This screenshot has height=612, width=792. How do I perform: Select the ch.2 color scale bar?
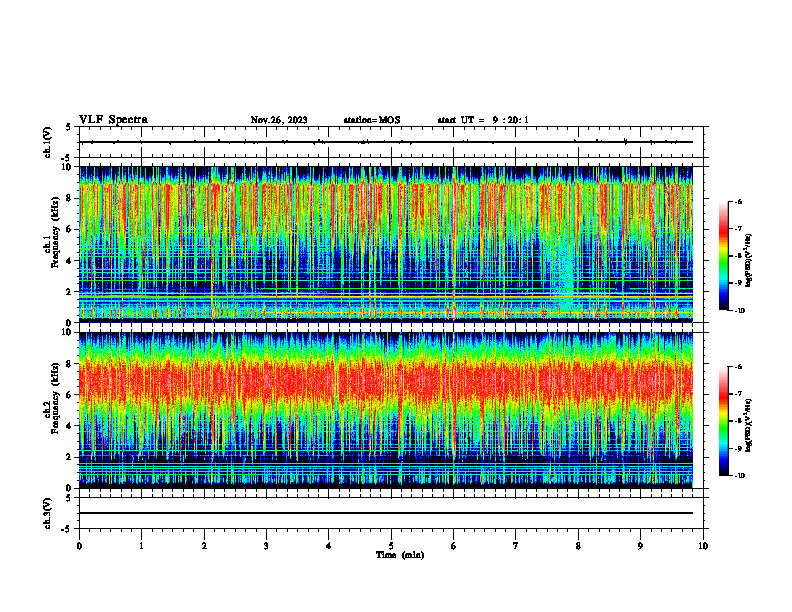(x=723, y=421)
